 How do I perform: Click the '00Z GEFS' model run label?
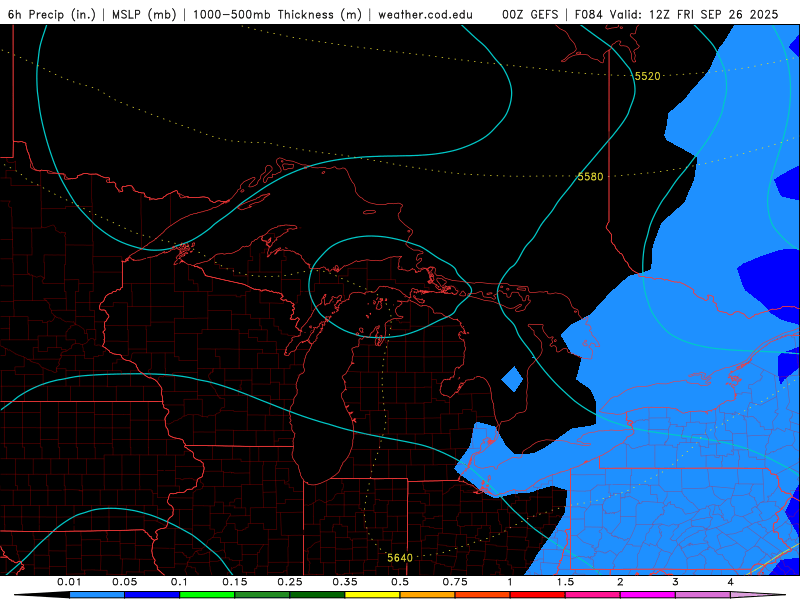coord(530,14)
